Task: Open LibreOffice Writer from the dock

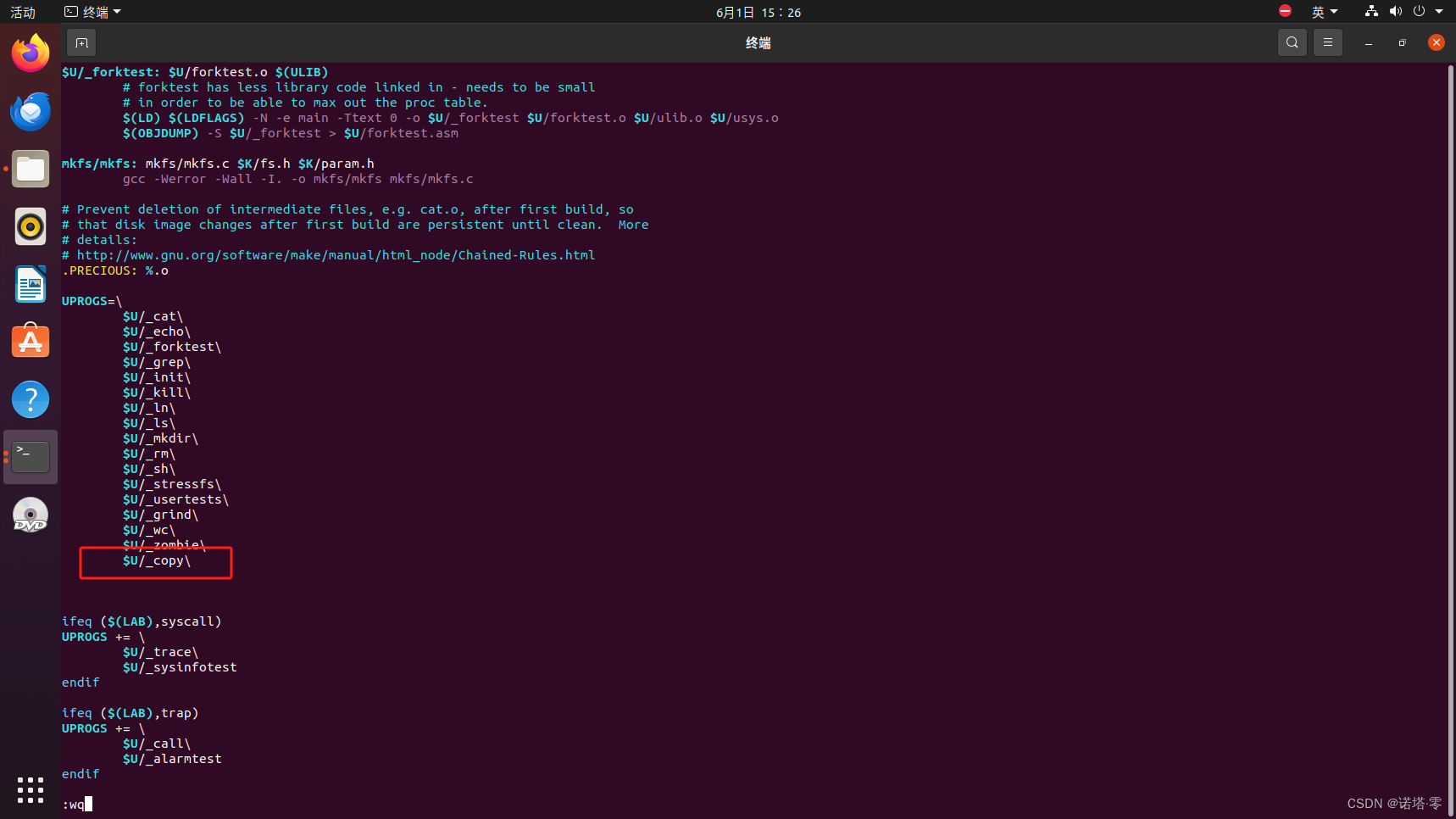Action: [30, 284]
